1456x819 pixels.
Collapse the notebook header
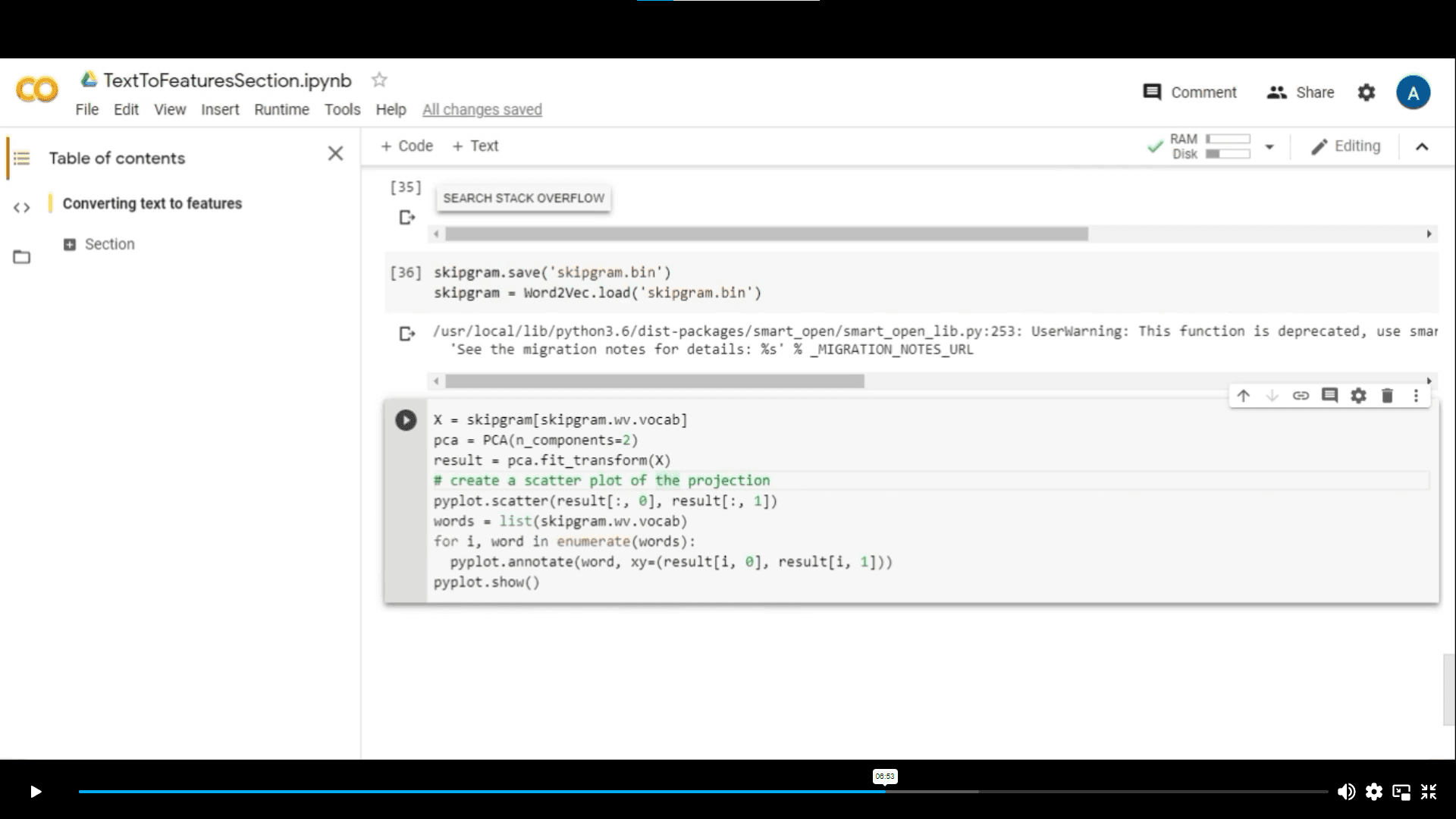(x=1422, y=146)
